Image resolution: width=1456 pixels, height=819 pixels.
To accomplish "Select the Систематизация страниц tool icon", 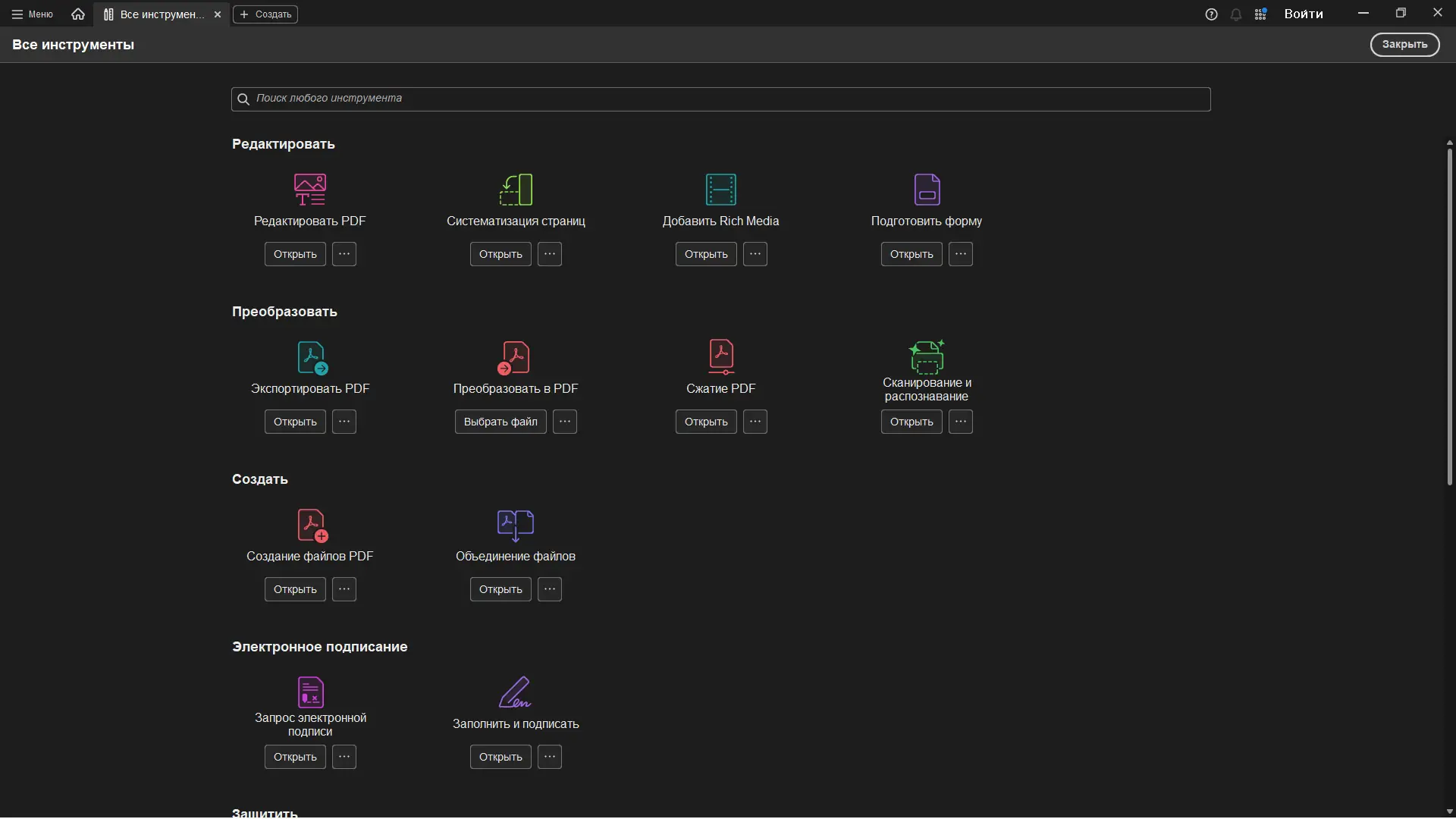I will pyautogui.click(x=516, y=190).
